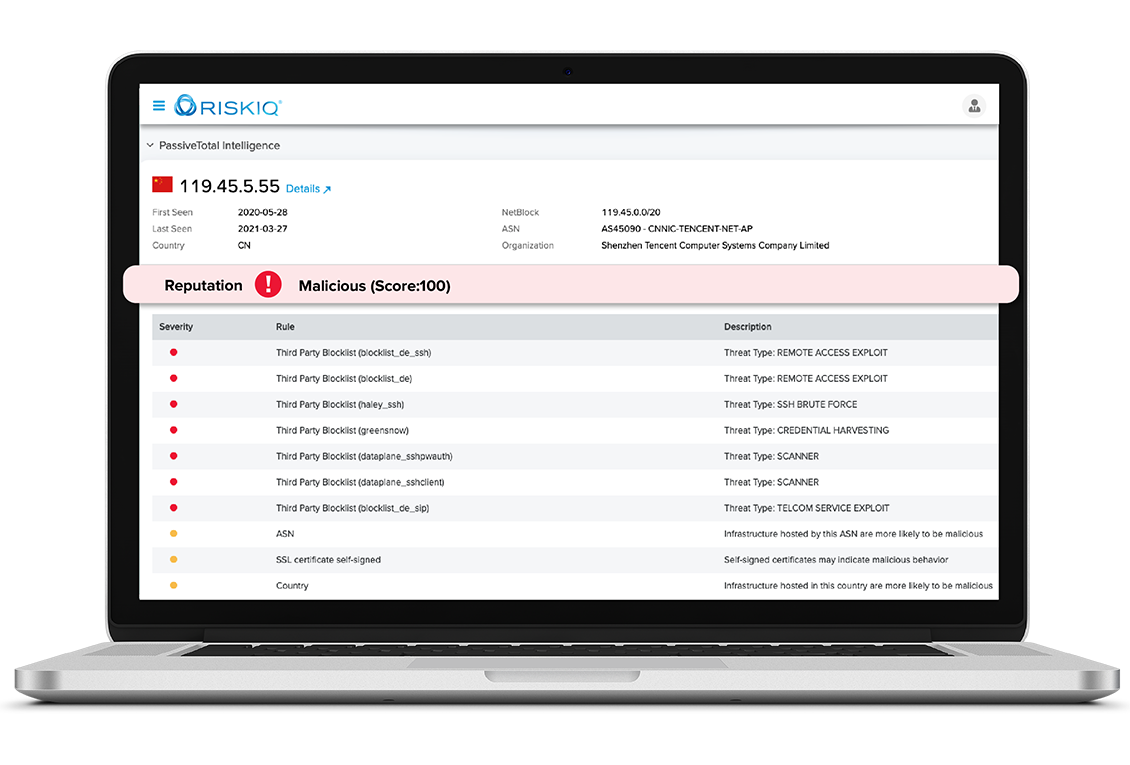1130x765 pixels.
Task: Select the SSL certificate self-signed rule
Action: [x=329, y=560]
